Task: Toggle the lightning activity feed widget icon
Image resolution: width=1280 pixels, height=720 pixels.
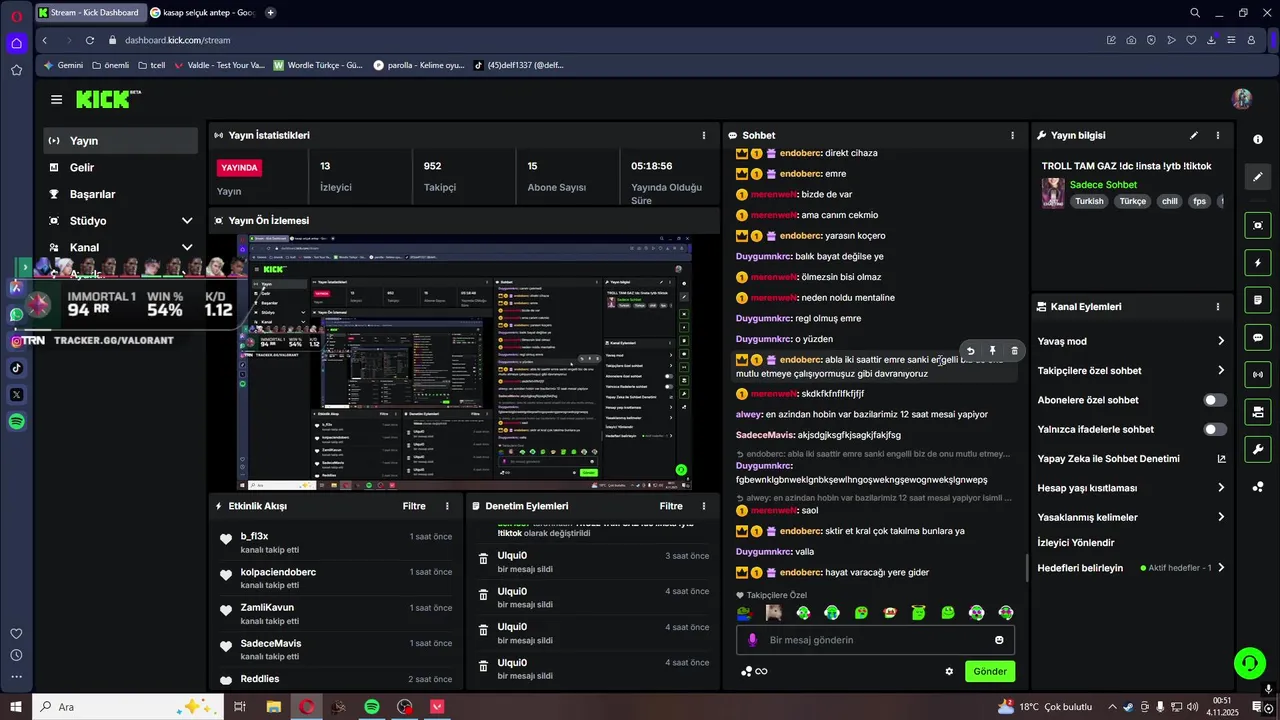Action: (x=1258, y=263)
